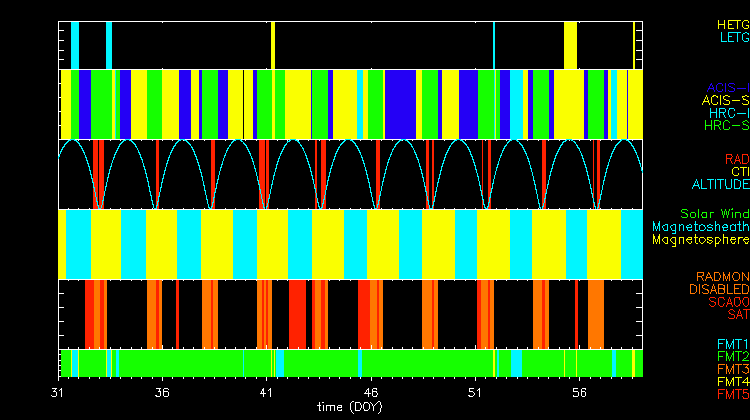Select the HRC-I legend entry
This screenshot has height=420, width=750.
coord(728,113)
